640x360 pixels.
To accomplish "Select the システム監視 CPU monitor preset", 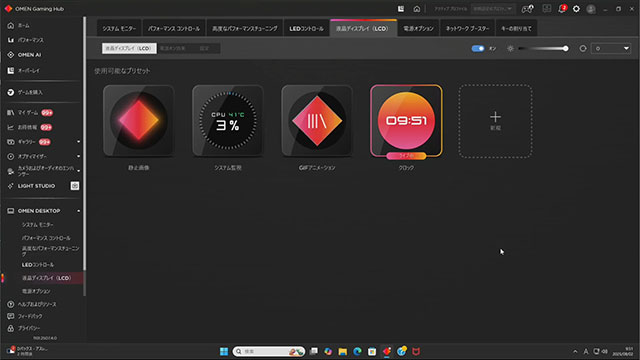I will pos(228,121).
